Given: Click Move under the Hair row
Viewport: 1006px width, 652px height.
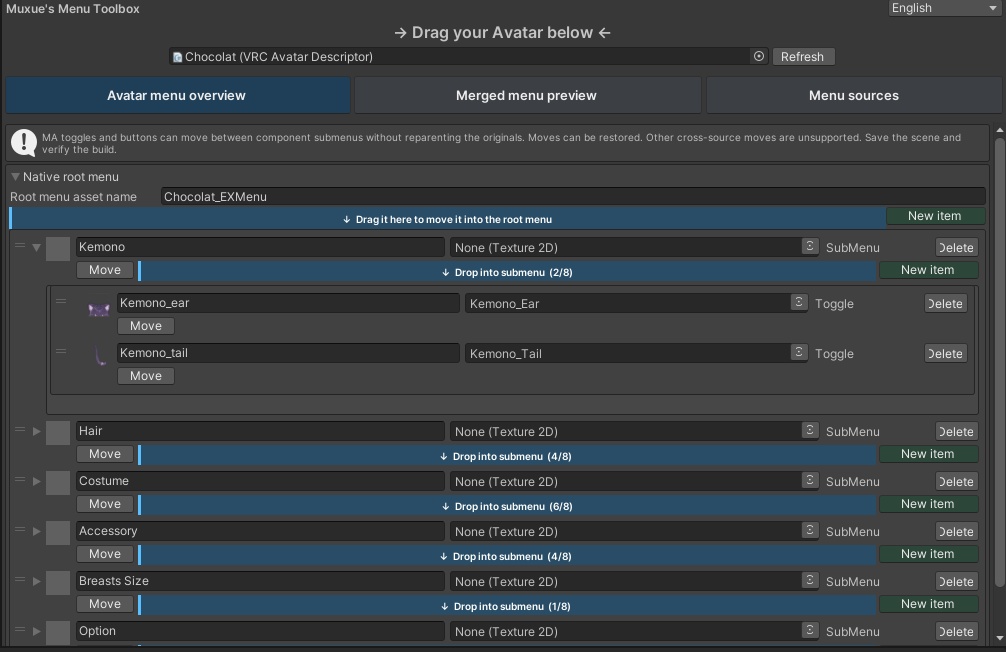Looking at the screenshot, I should click(105, 454).
